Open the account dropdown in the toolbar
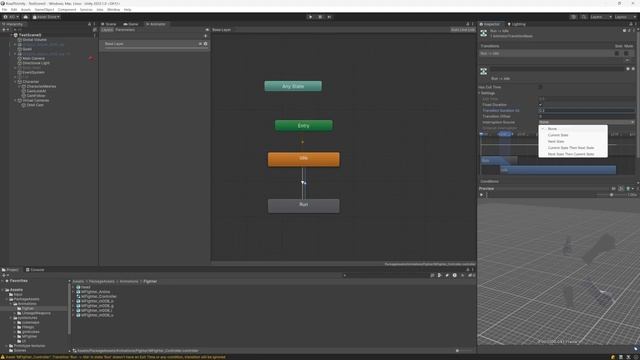Viewport: 640px width, 360px height. coord(11,17)
